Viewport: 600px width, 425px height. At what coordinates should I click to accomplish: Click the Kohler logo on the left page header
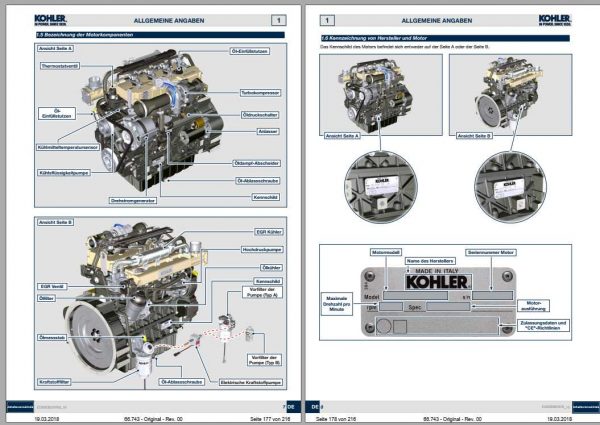tap(51, 20)
